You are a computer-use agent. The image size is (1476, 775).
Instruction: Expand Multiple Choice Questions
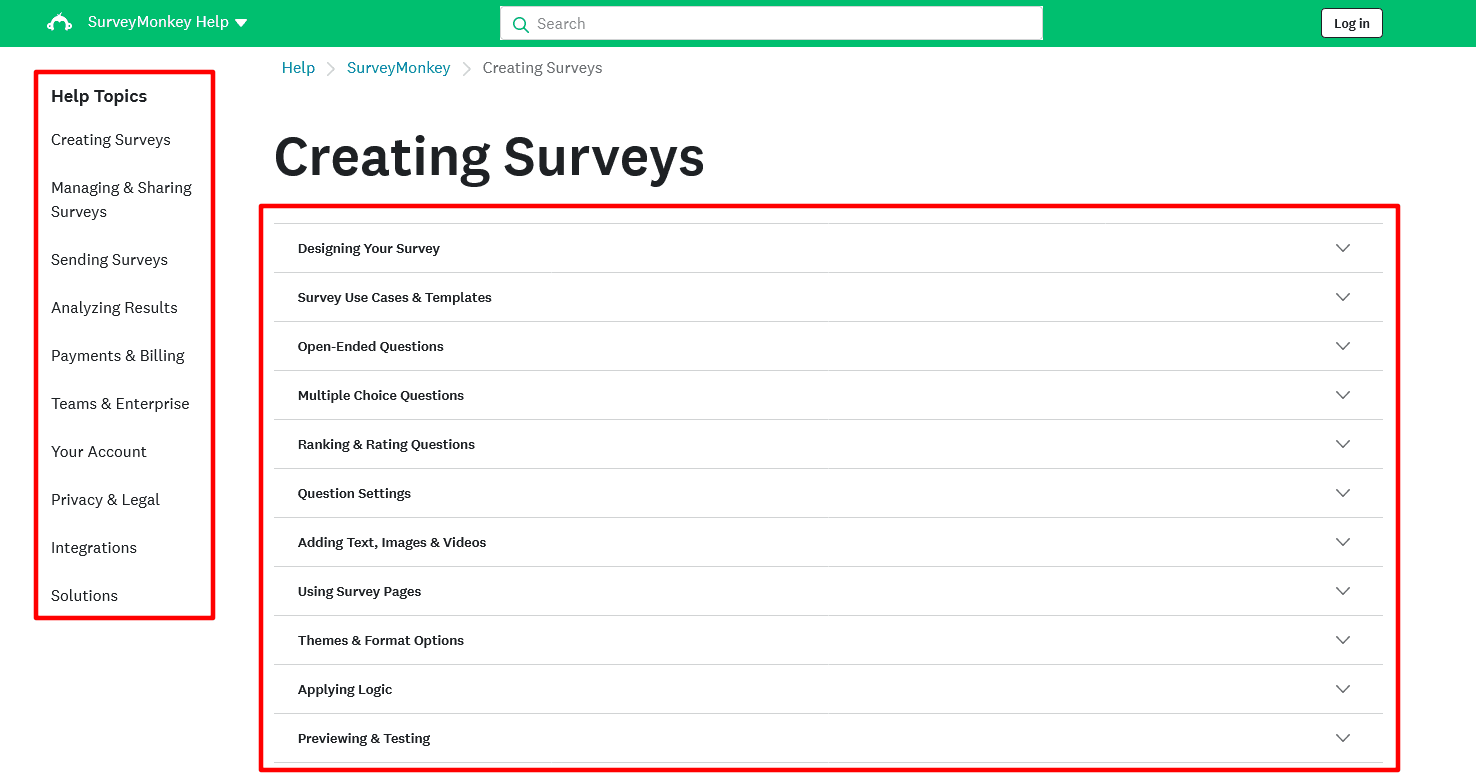pos(1343,394)
